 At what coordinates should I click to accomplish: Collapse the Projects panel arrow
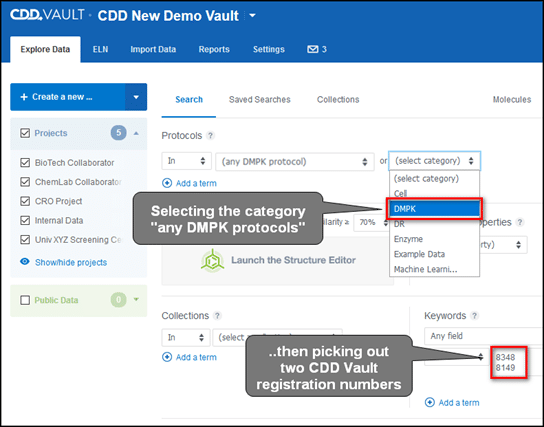click(x=136, y=133)
